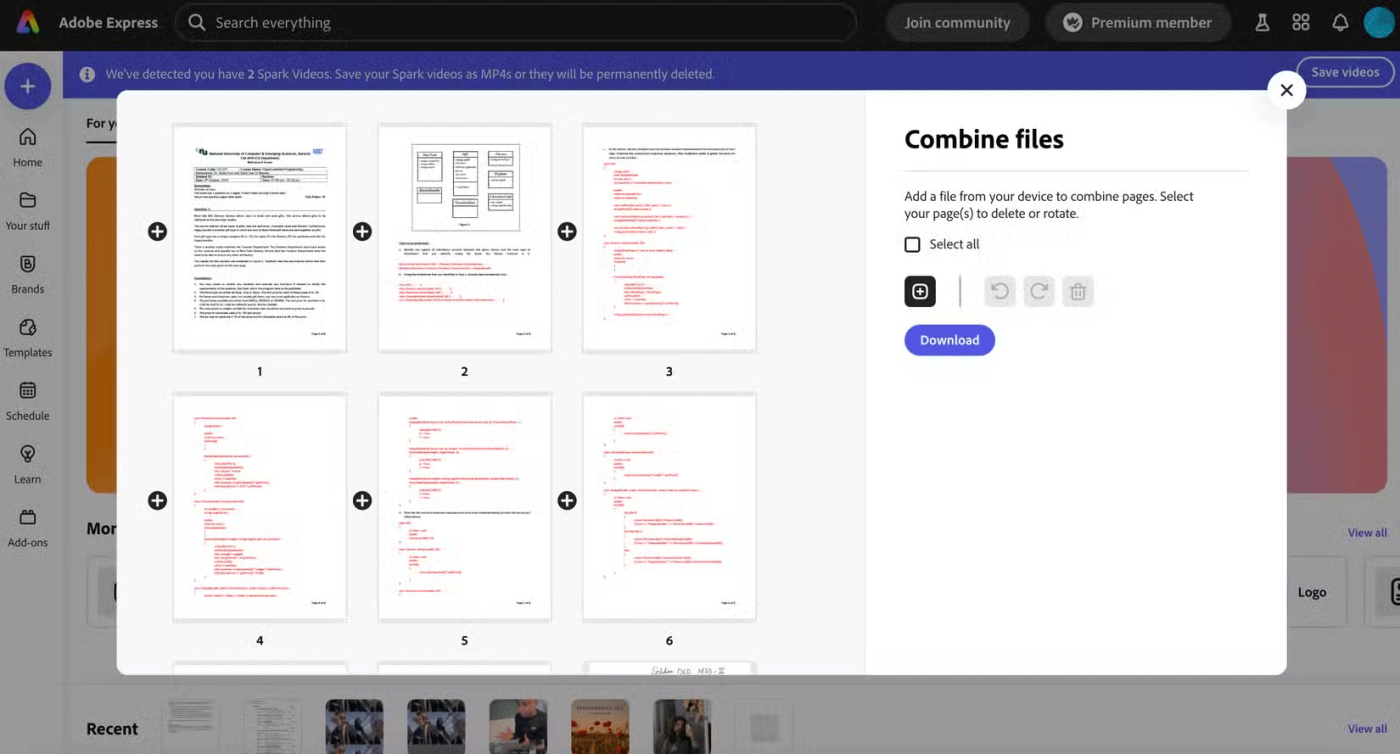Close the Combine files dialog
Screen dimensions: 1400x754
pos(1286,90)
